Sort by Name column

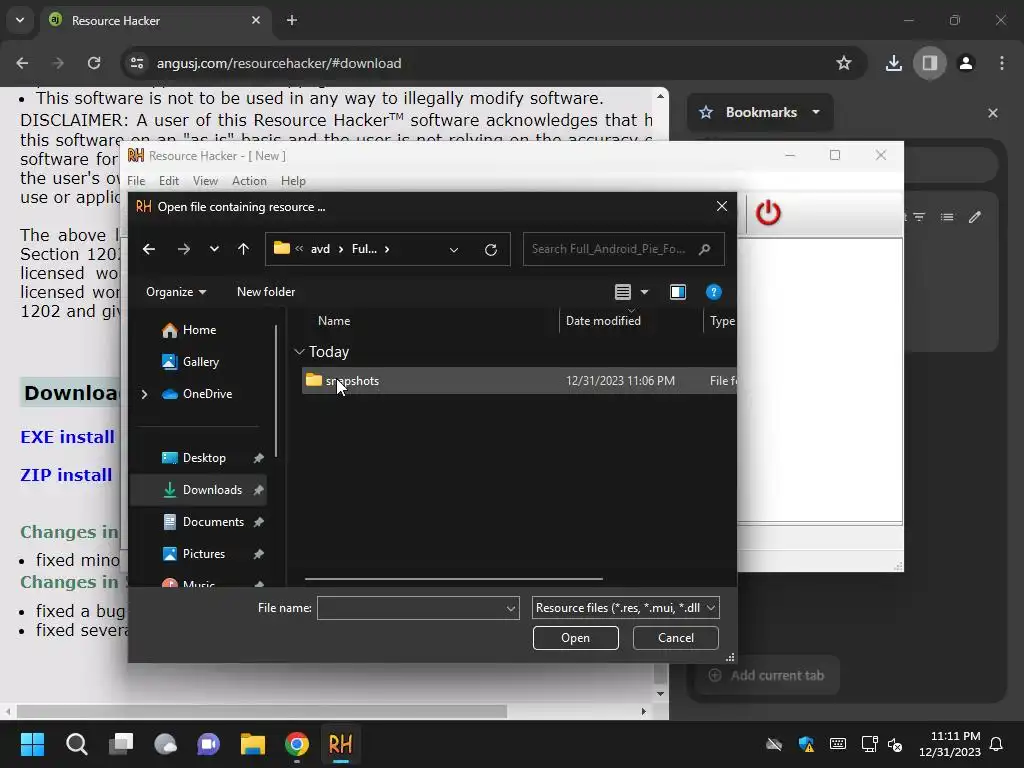(334, 321)
